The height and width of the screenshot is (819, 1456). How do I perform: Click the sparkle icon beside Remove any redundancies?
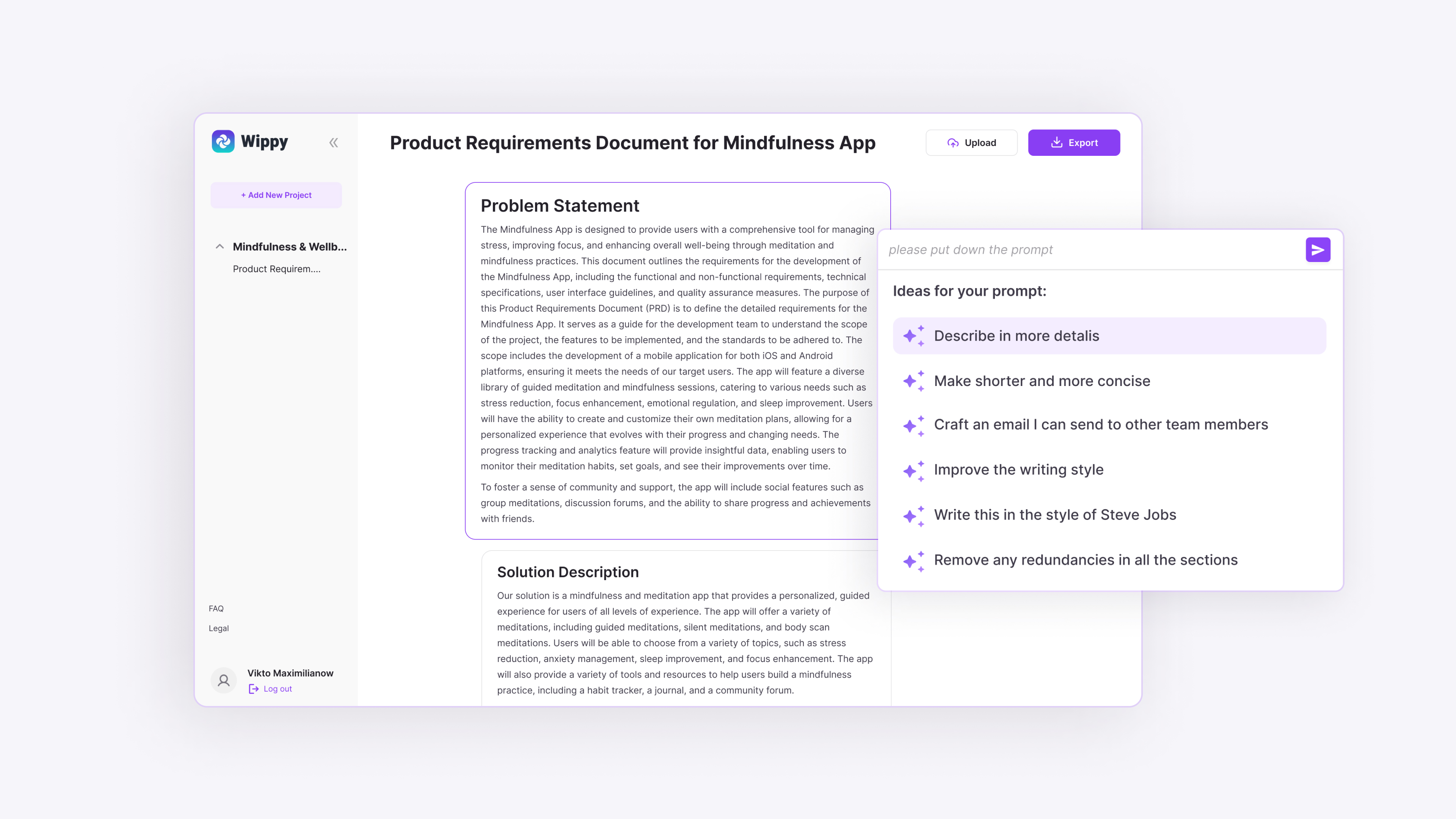tap(913, 561)
